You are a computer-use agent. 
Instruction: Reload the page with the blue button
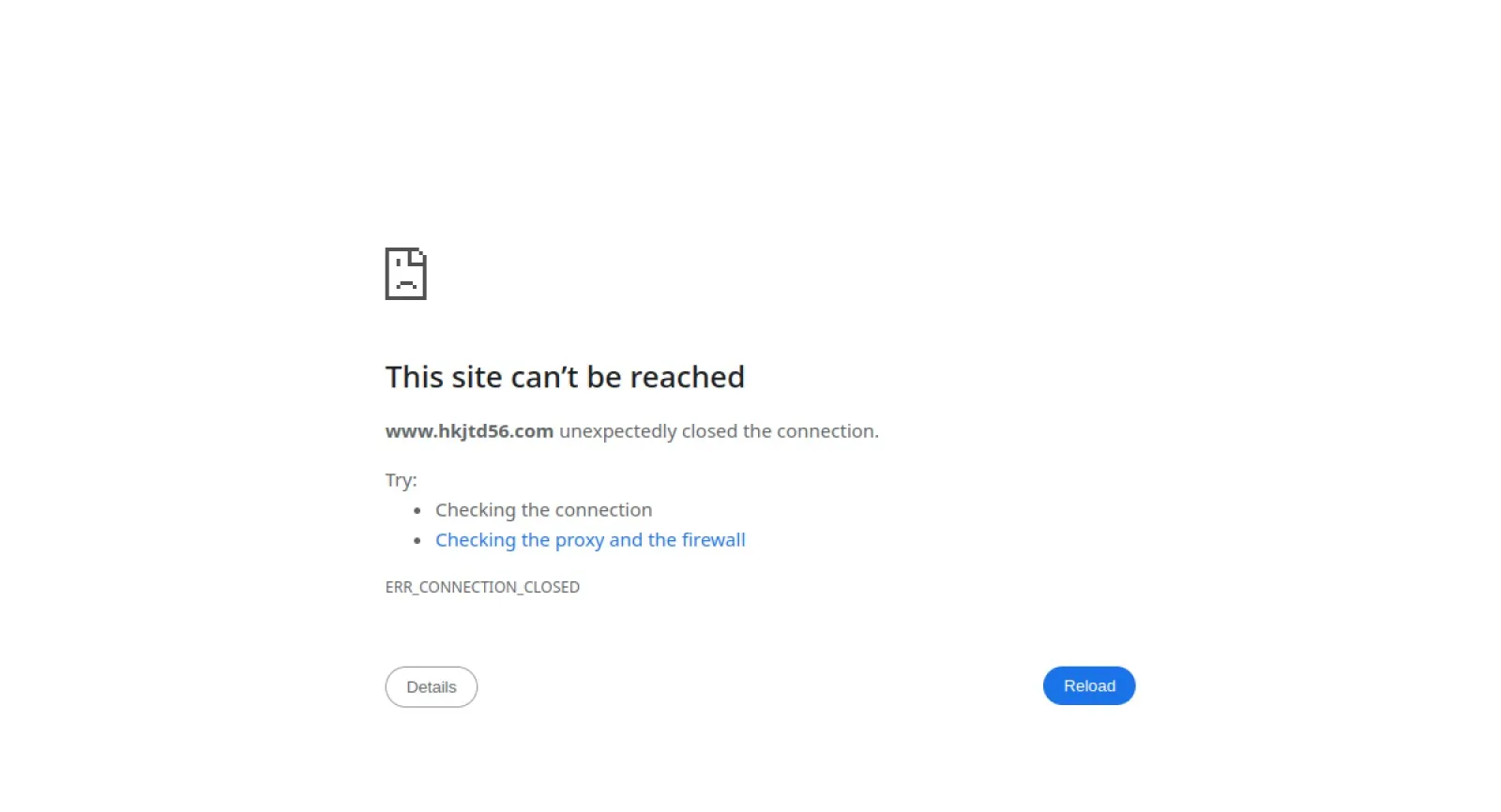tap(1089, 686)
